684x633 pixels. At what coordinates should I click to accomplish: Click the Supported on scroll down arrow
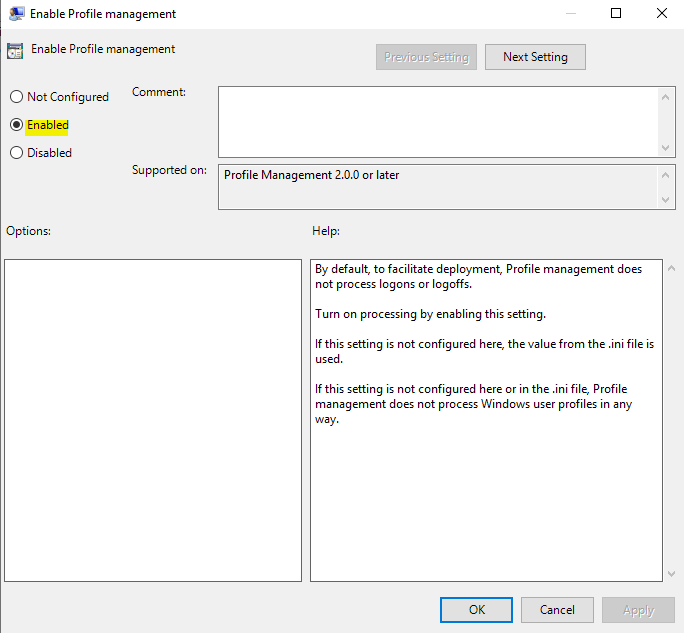[667, 200]
